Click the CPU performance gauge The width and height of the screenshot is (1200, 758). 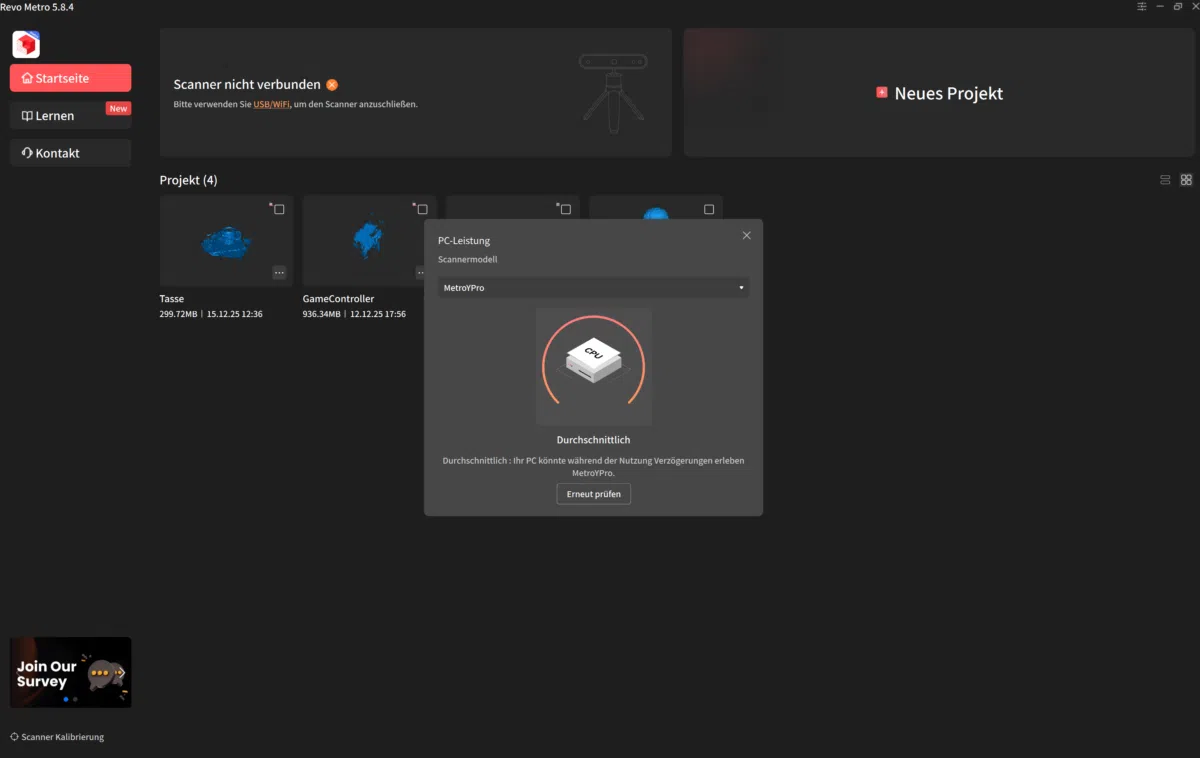pyautogui.click(x=593, y=366)
